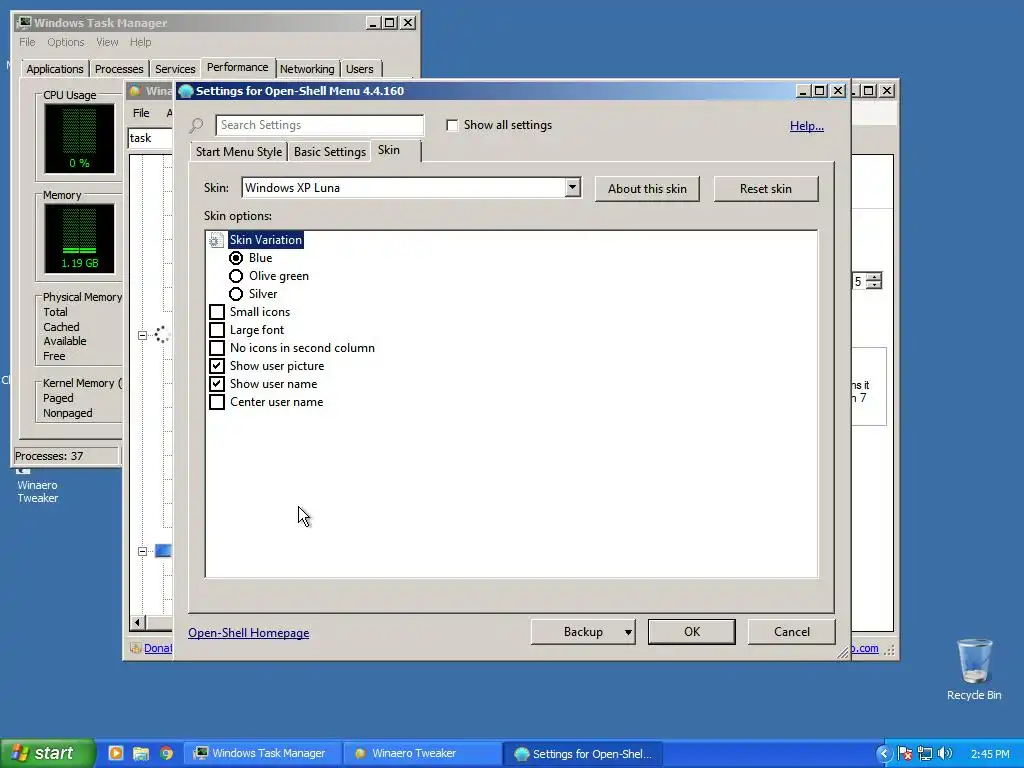
Task: Expand hidden tray icons arrow
Action: point(884,754)
